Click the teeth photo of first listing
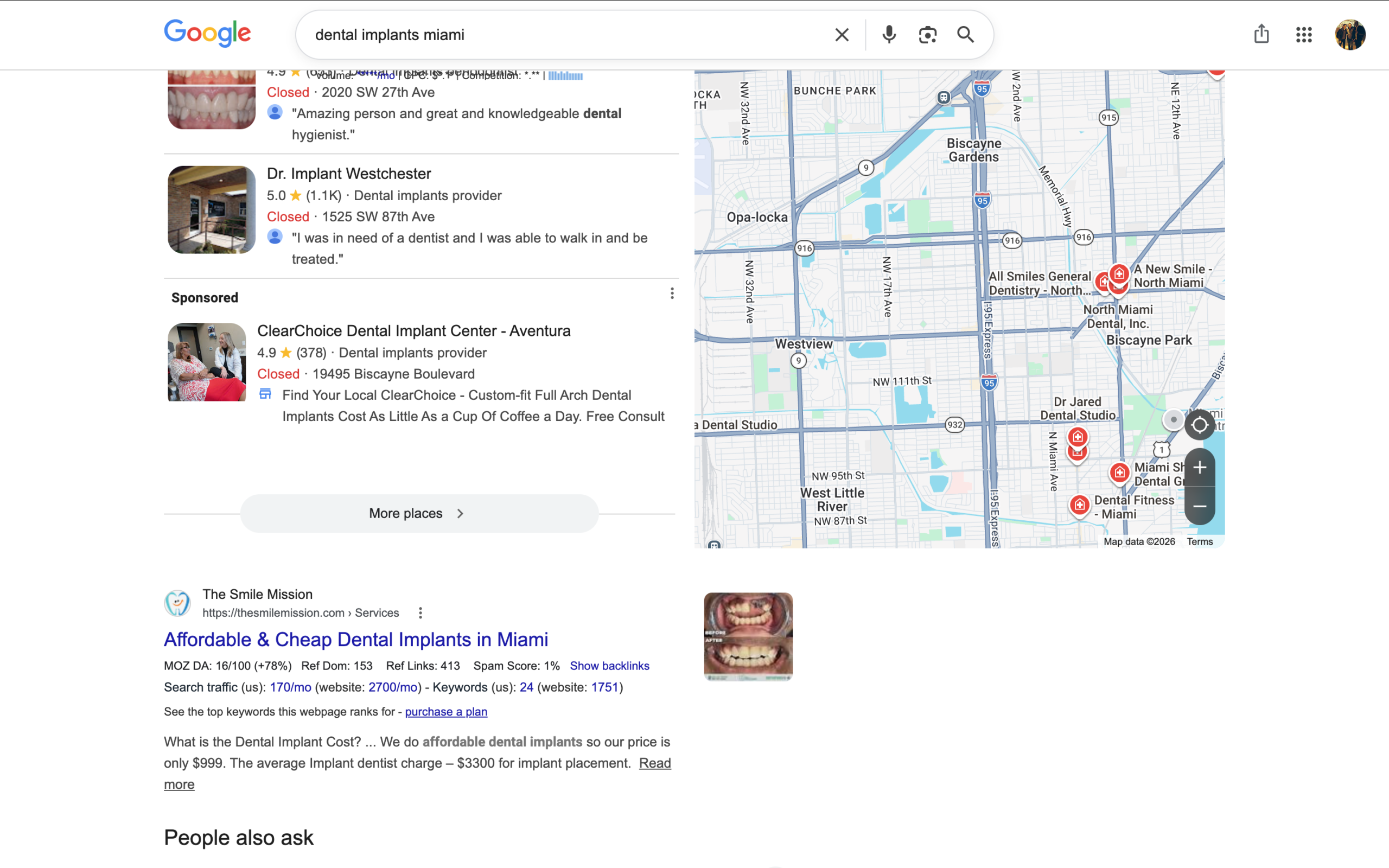1389x868 pixels. point(211,99)
